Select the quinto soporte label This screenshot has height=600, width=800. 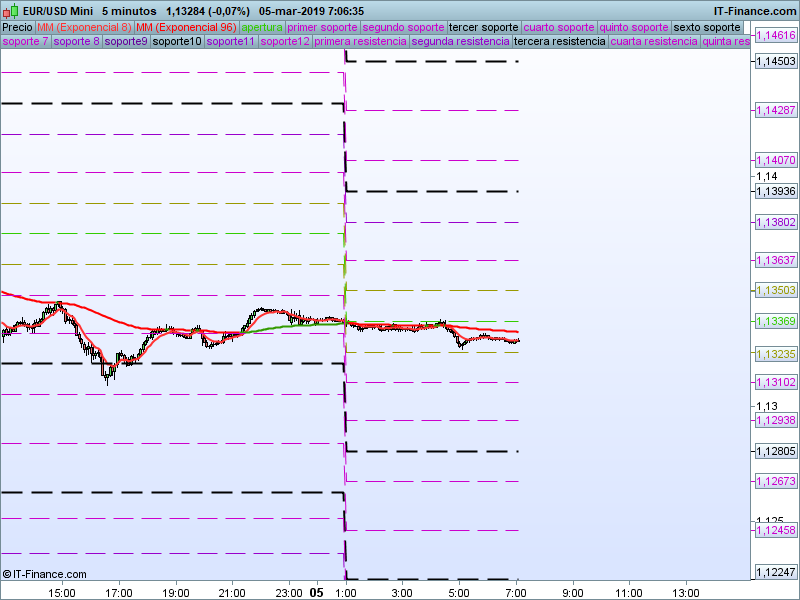(x=634, y=28)
